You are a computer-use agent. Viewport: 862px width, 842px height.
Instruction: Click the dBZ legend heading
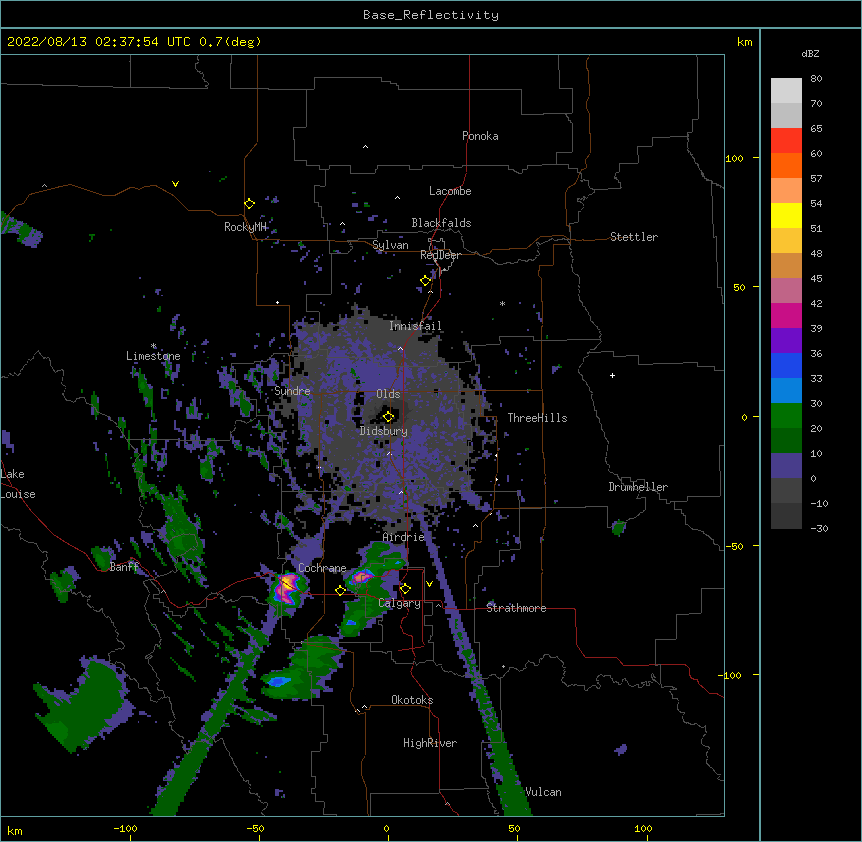[x=810, y=53]
